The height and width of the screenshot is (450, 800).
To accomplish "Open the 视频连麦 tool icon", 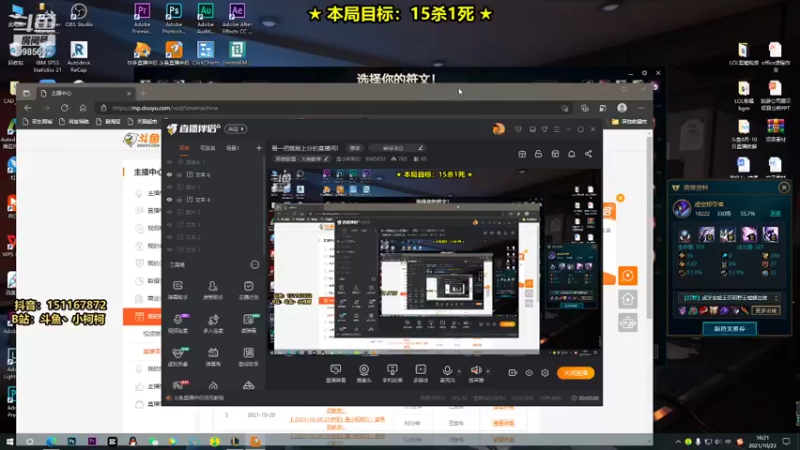I will [x=178, y=323].
